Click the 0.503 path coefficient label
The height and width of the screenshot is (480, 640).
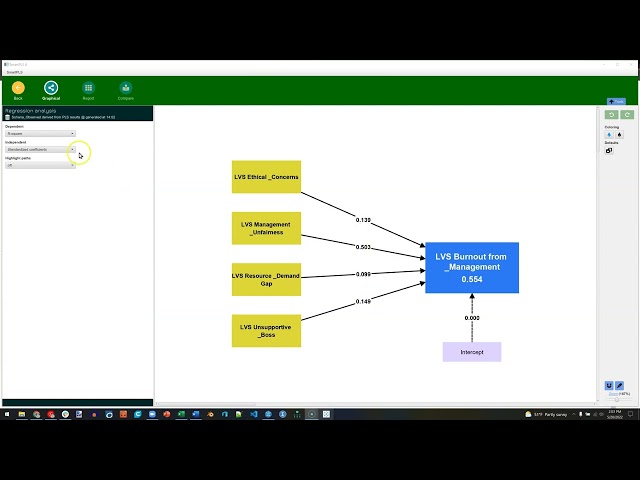coord(363,247)
